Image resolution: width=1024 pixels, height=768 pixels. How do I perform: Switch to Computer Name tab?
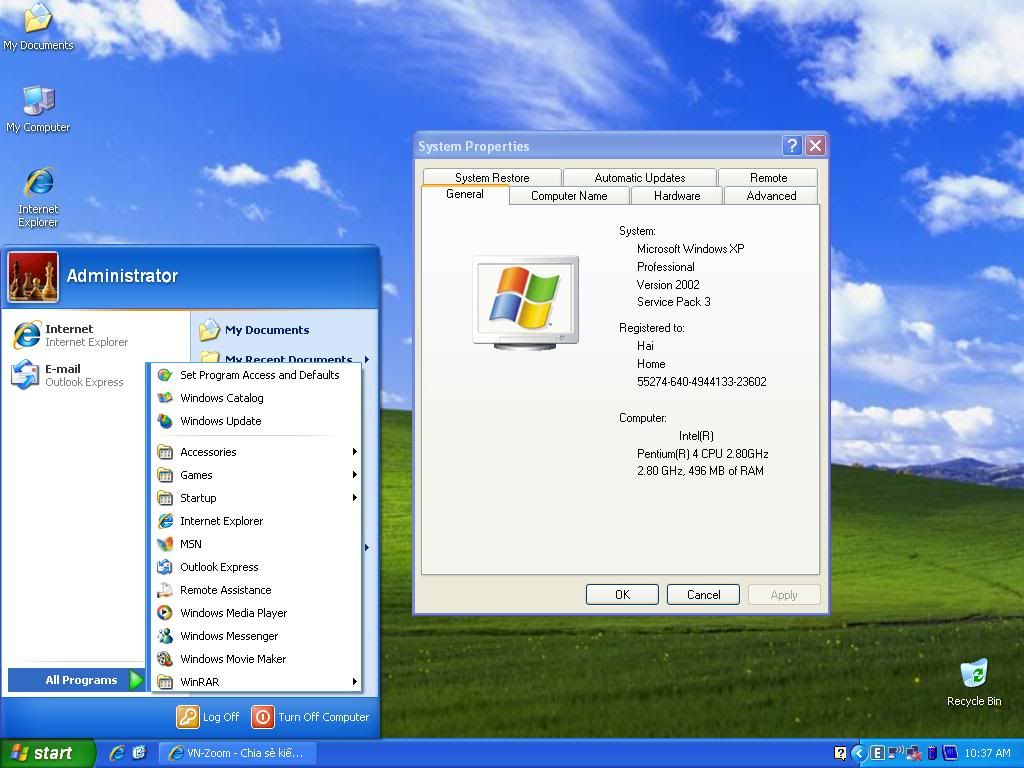(569, 196)
